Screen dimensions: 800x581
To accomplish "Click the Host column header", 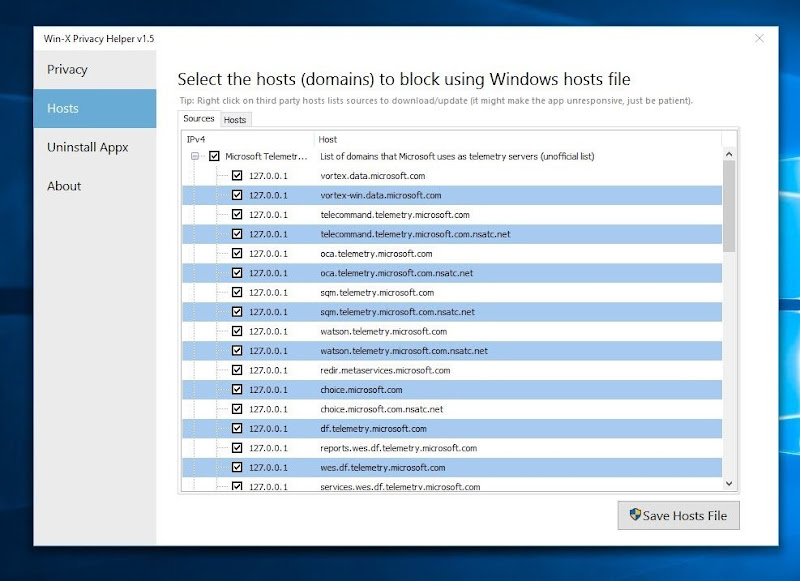I will (x=518, y=139).
